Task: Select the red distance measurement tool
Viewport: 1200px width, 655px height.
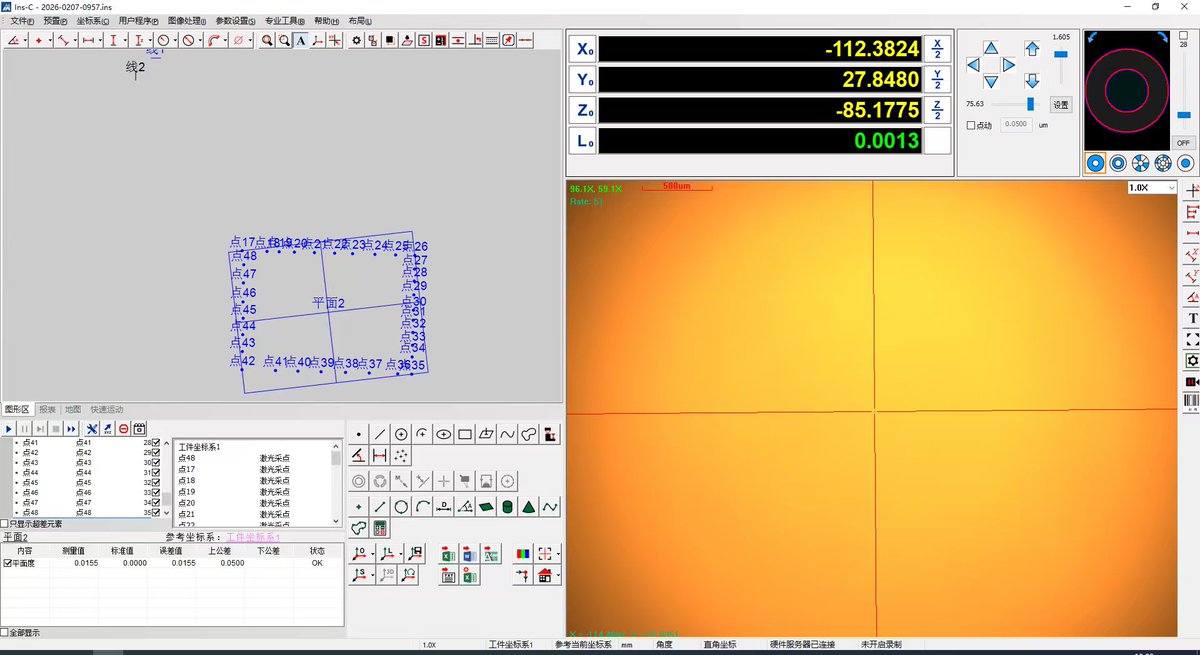Action: pyautogui.click(x=380, y=456)
